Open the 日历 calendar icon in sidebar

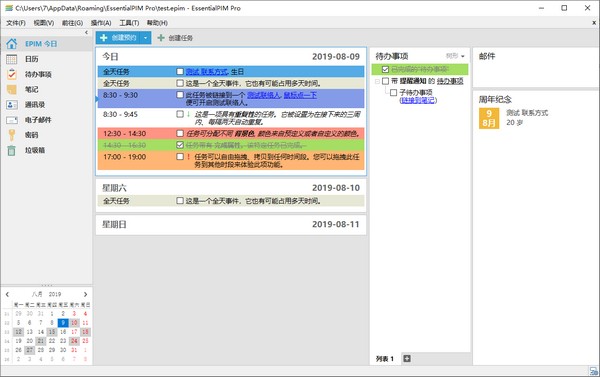(11, 59)
